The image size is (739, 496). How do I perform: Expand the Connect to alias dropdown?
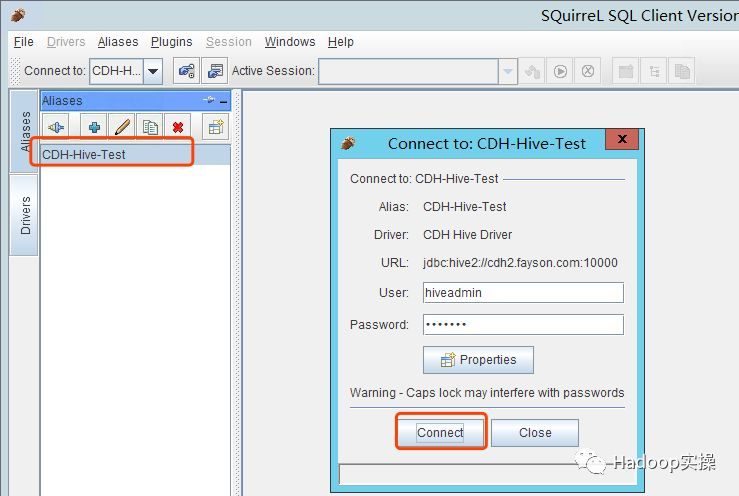click(153, 71)
